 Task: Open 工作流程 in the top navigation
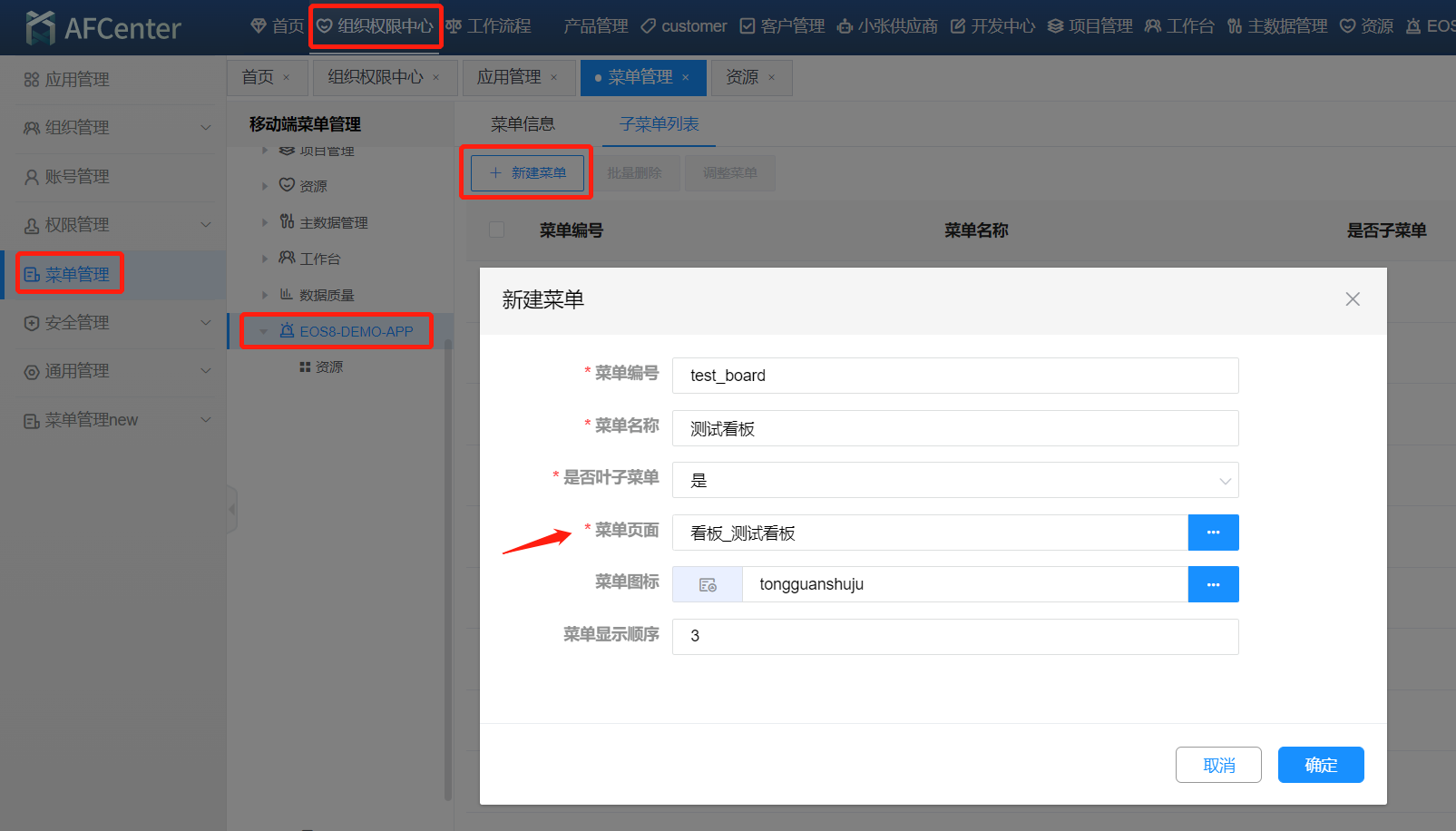click(489, 26)
